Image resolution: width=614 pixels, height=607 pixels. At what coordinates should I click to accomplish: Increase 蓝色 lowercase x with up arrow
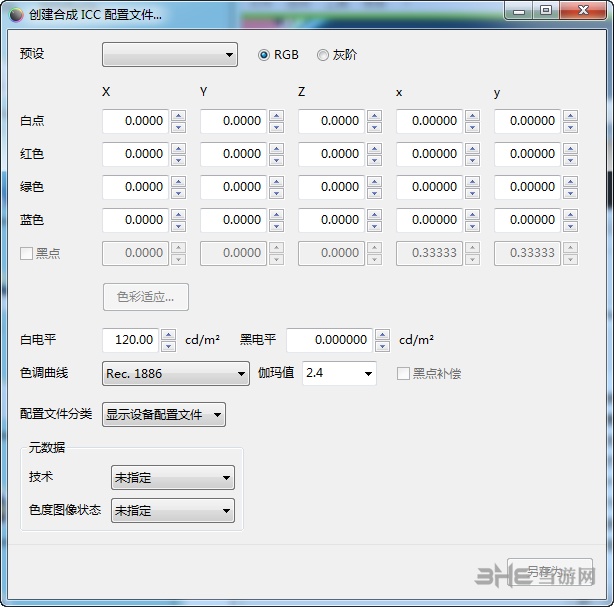click(472, 214)
